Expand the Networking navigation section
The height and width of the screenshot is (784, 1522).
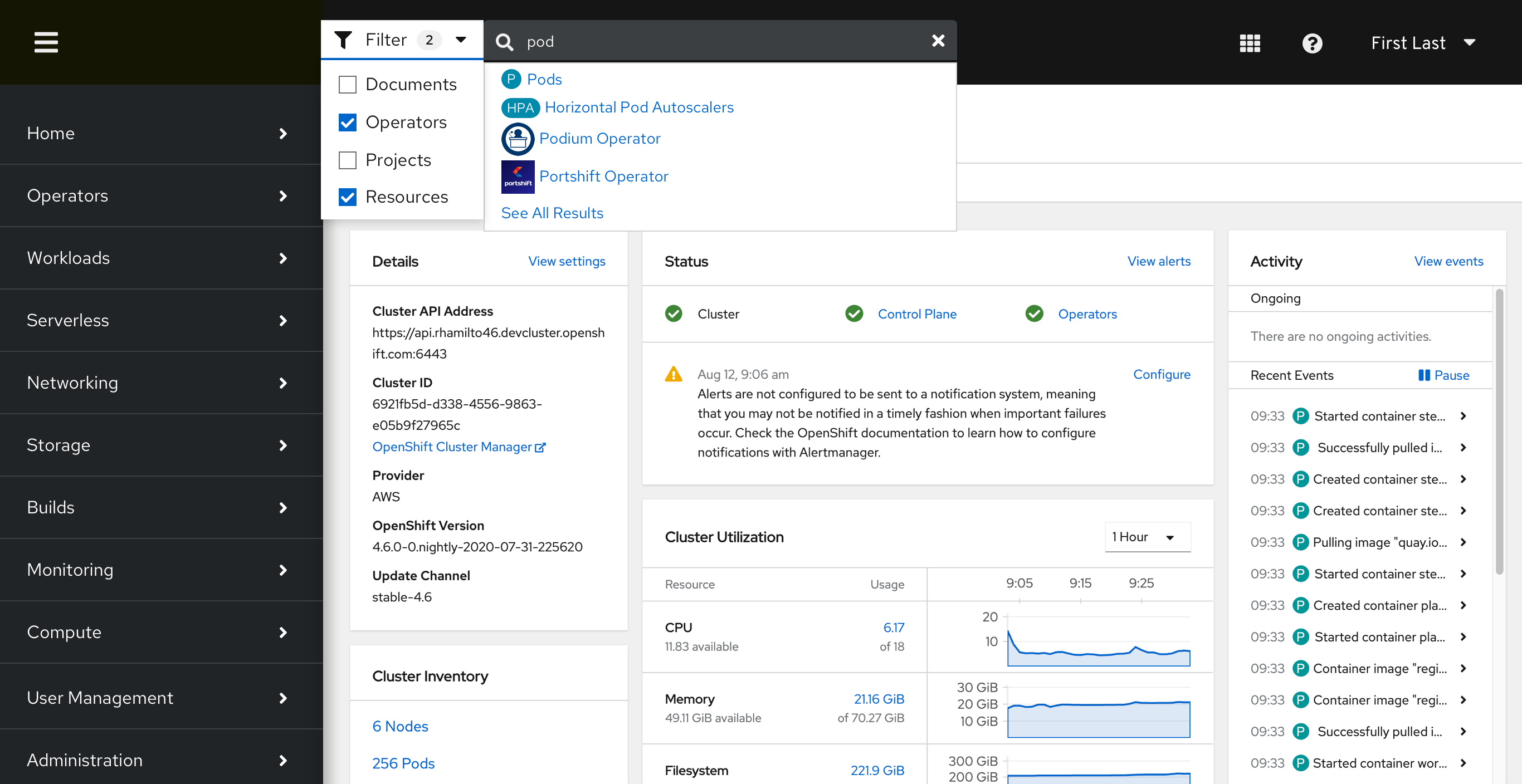click(x=162, y=383)
